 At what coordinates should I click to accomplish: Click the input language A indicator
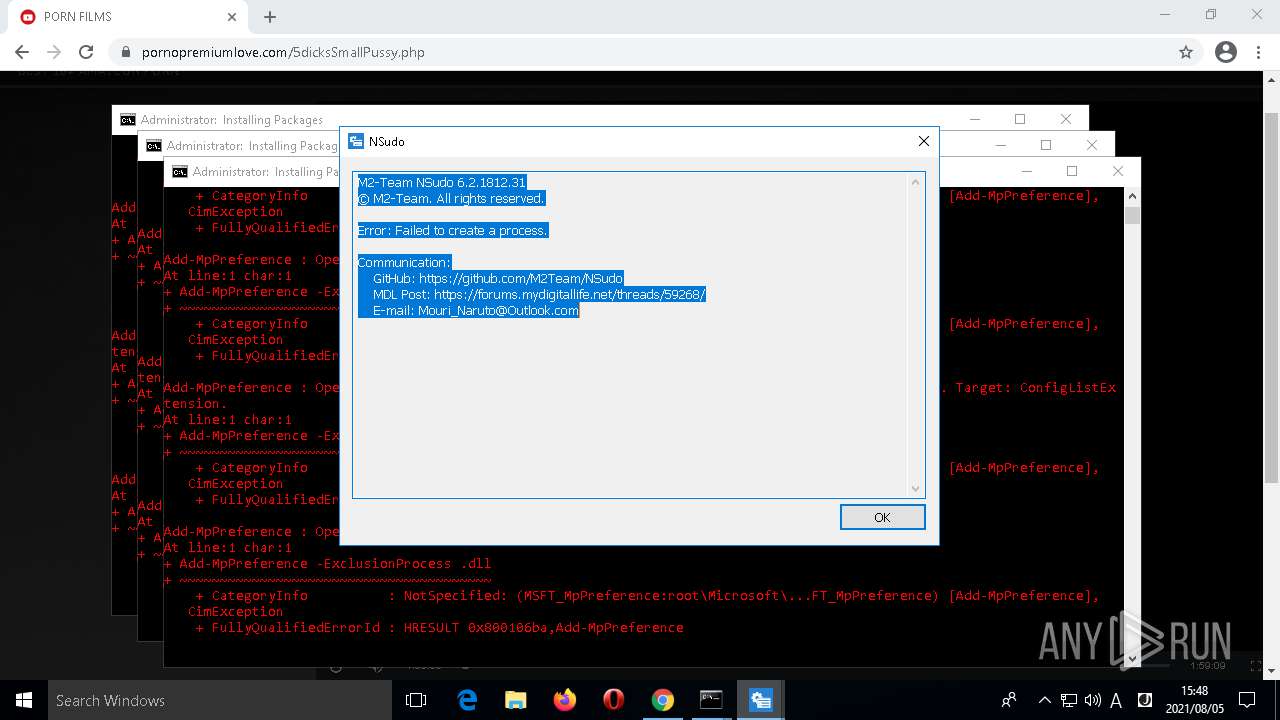[1116, 700]
